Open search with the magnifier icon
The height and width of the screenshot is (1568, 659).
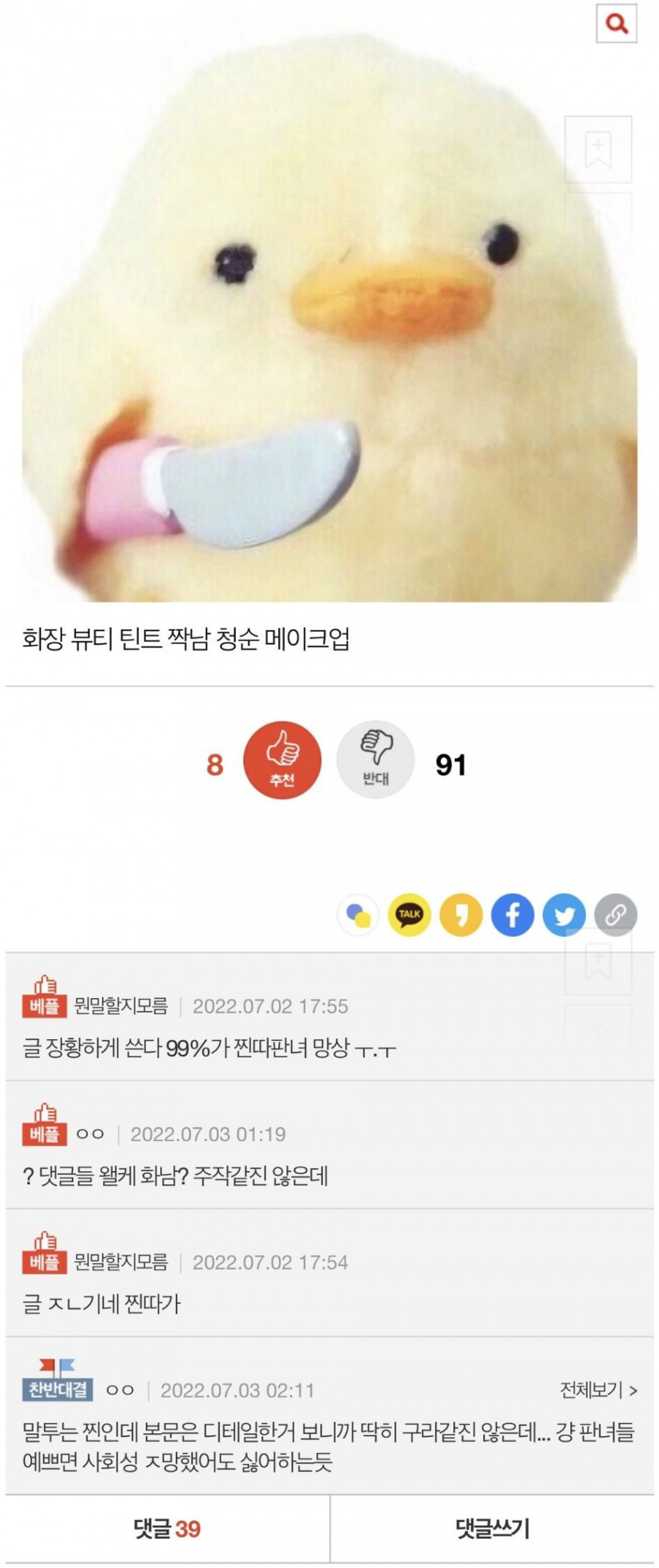[617, 23]
